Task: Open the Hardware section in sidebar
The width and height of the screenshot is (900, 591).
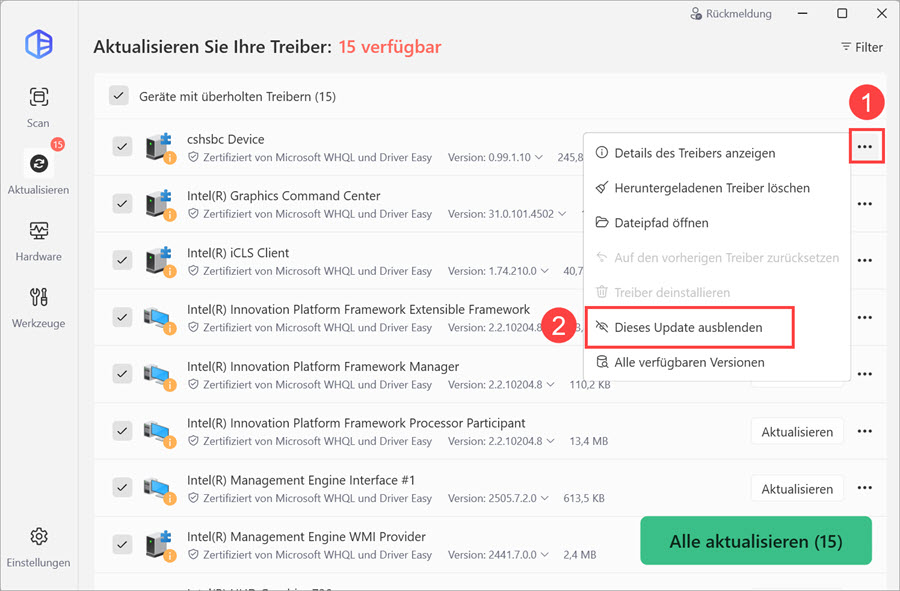Action: click(x=38, y=240)
